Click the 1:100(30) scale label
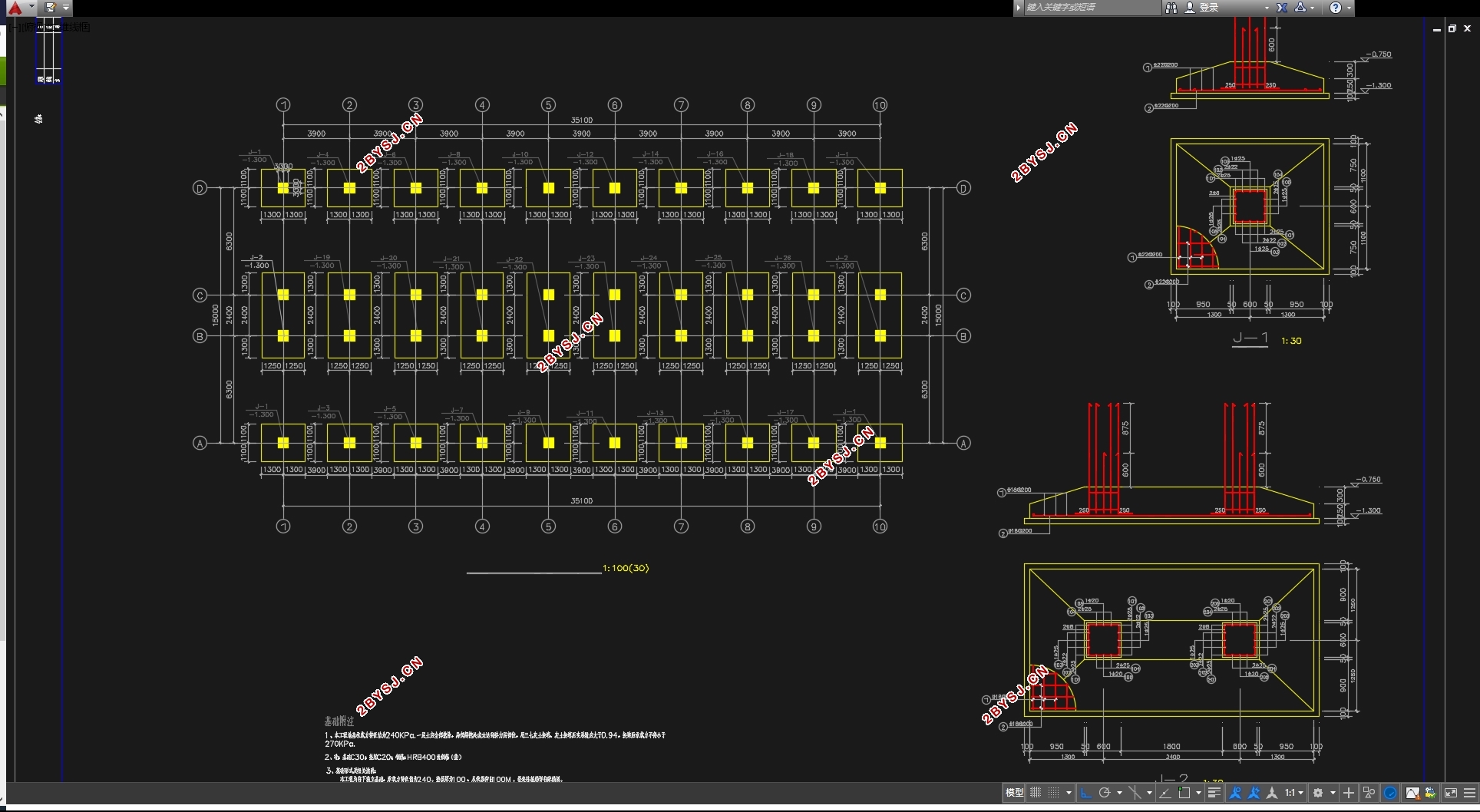The image size is (1480, 812). tap(626, 568)
